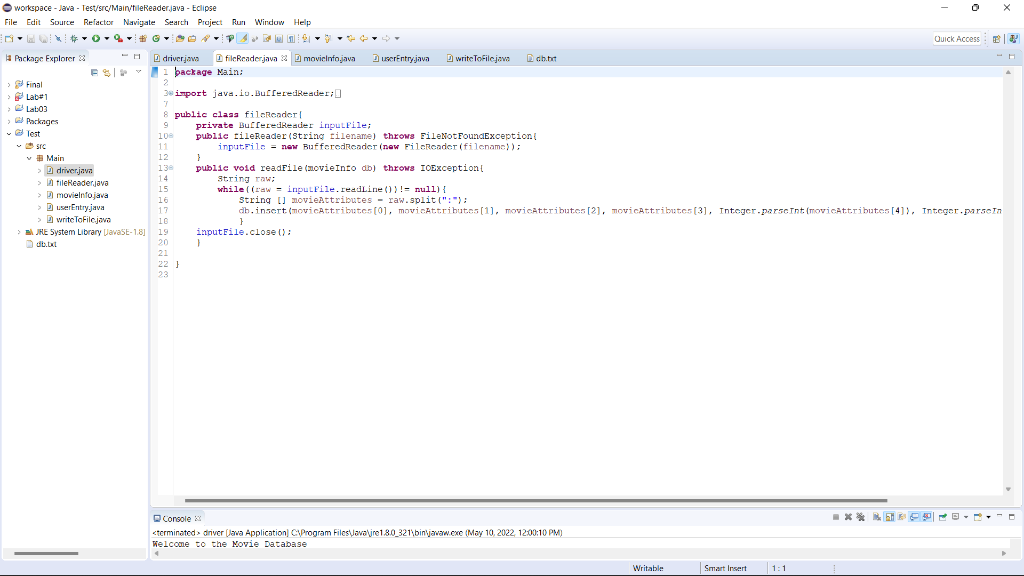Click the New Java Package icon

(x=143, y=39)
